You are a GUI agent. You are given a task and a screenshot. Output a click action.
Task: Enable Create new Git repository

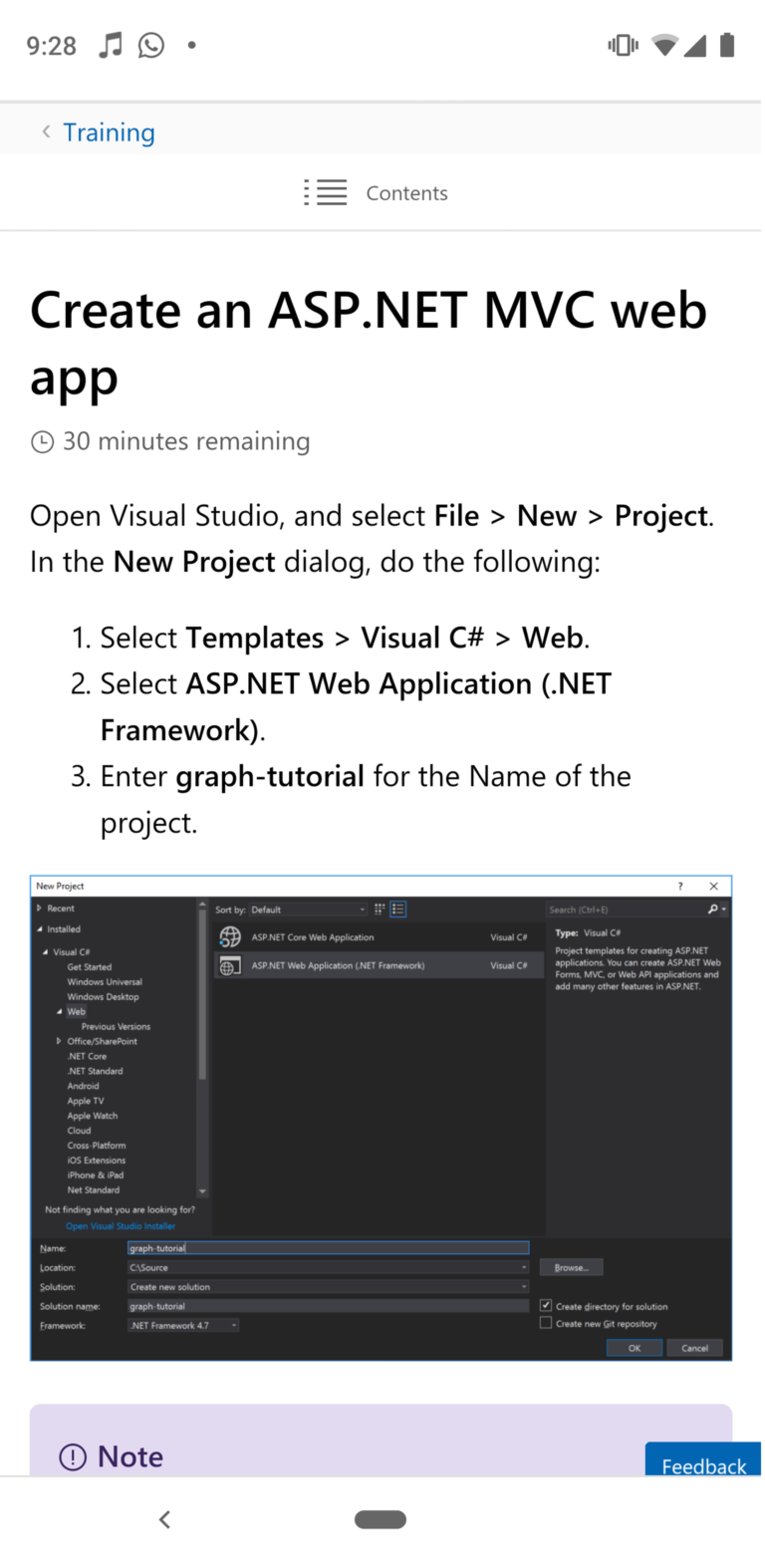tap(547, 1322)
